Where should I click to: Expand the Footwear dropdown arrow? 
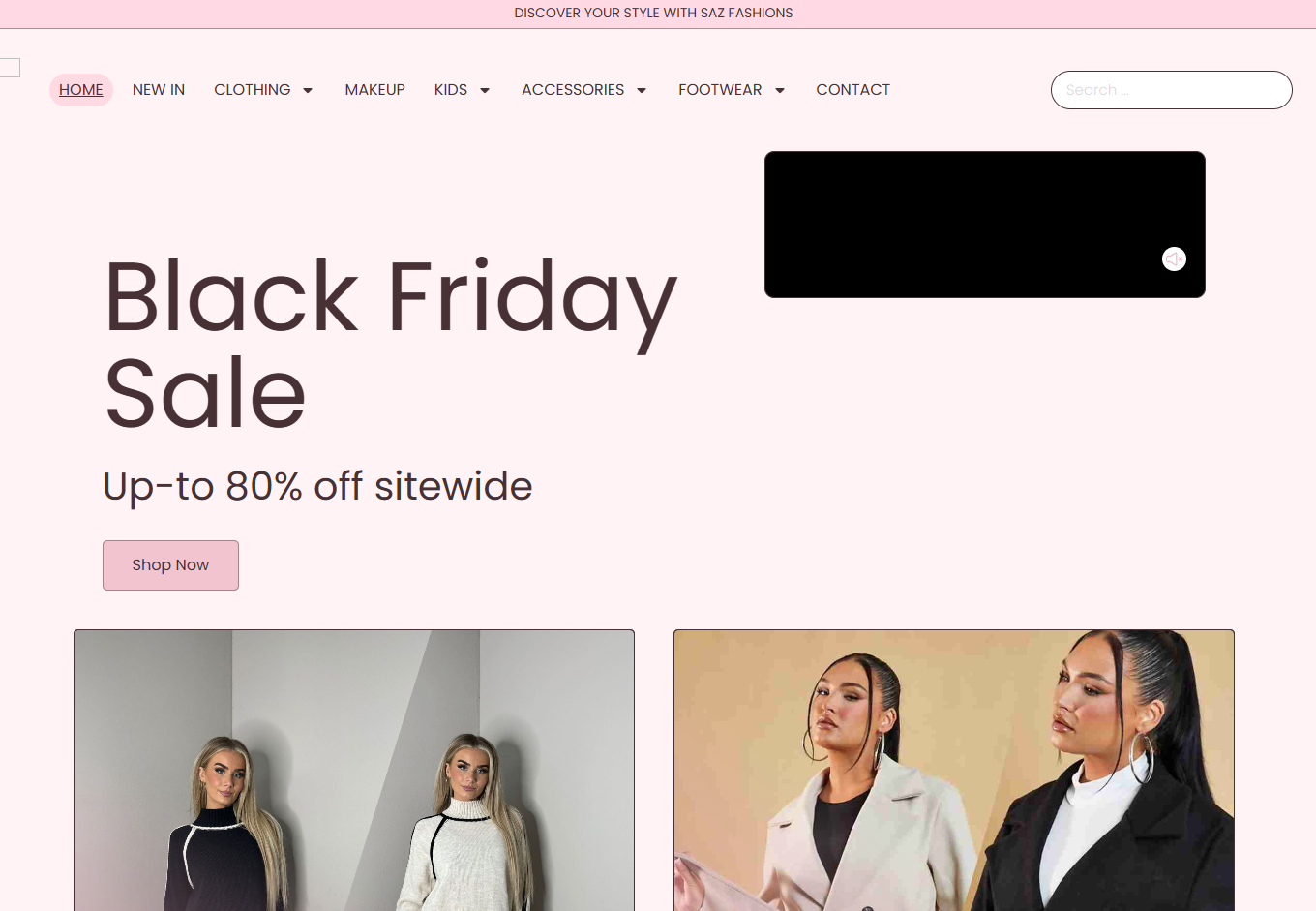(x=780, y=90)
